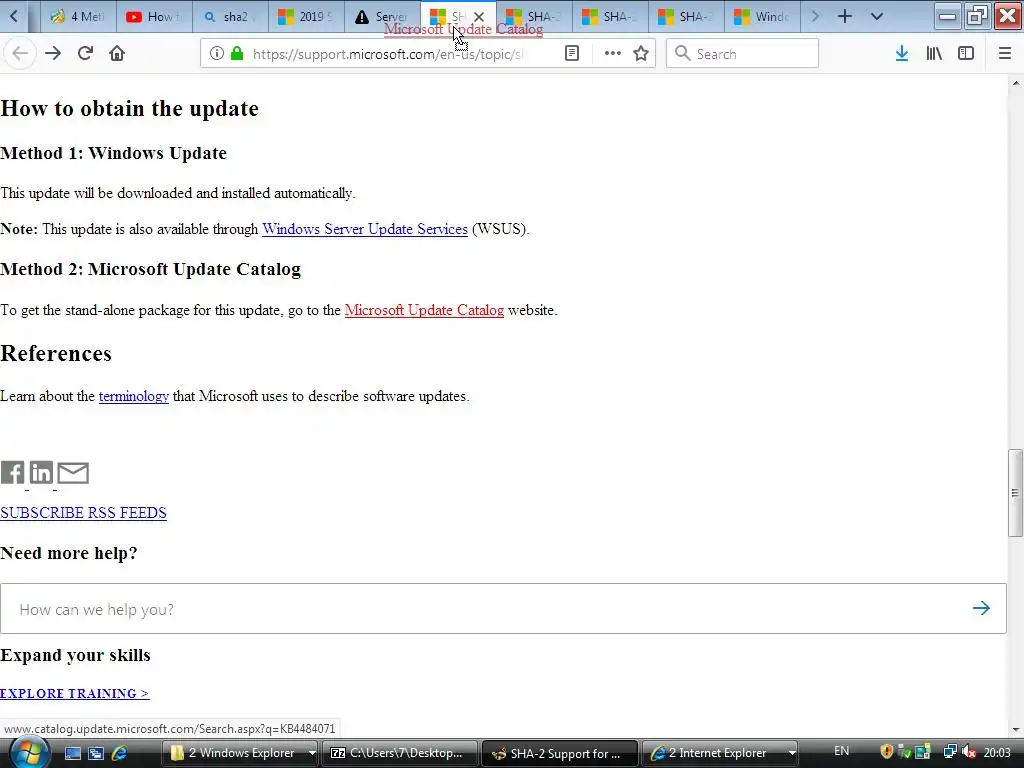Switch to the "Windc" tab

pos(761,16)
